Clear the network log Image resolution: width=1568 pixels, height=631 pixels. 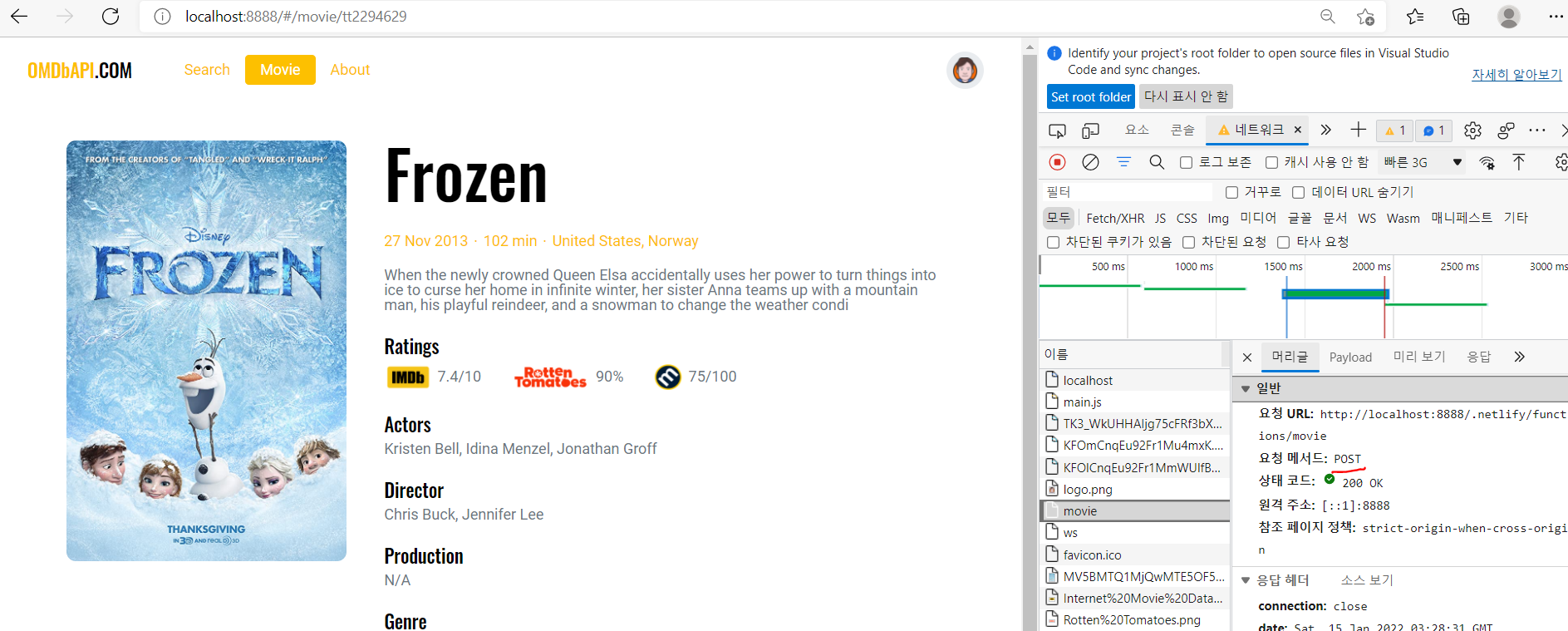pos(1090,162)
